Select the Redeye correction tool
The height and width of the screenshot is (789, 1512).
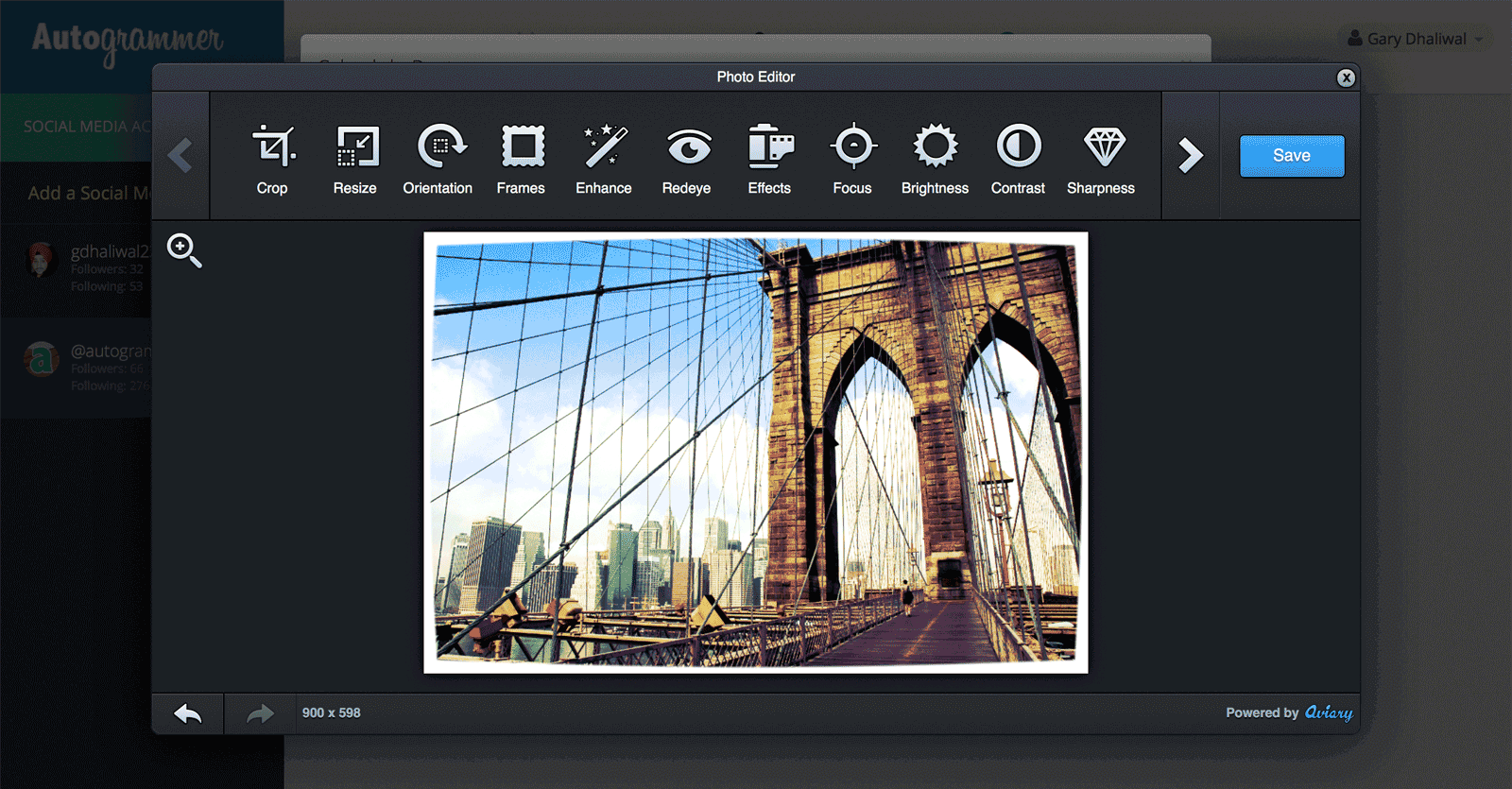(x=687, y=158)
